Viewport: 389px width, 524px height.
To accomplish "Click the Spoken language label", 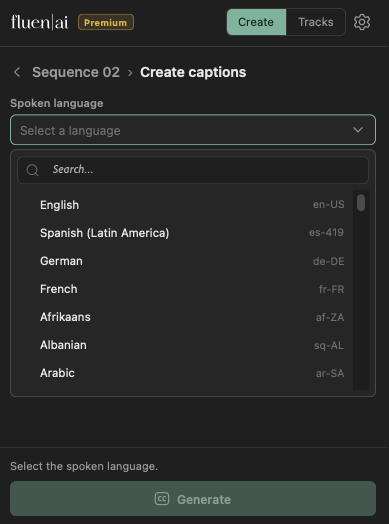I will 57,103.
